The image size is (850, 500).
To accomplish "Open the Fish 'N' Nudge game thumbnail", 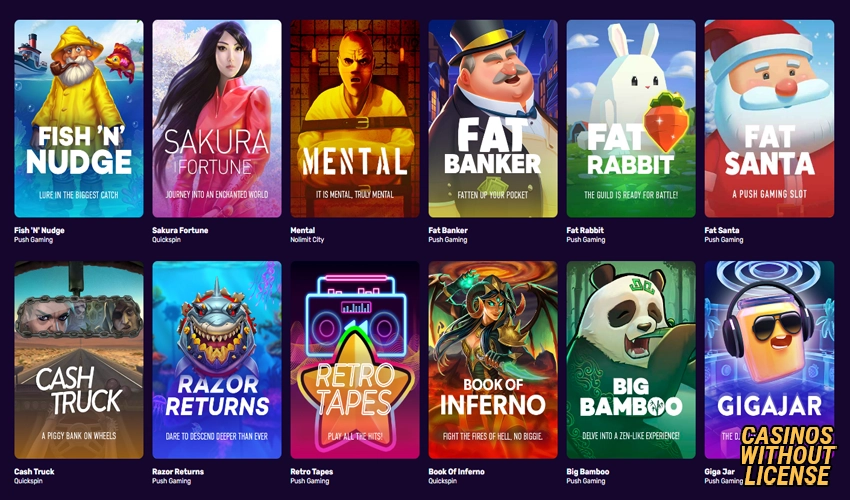I will [x=79, y=119].
